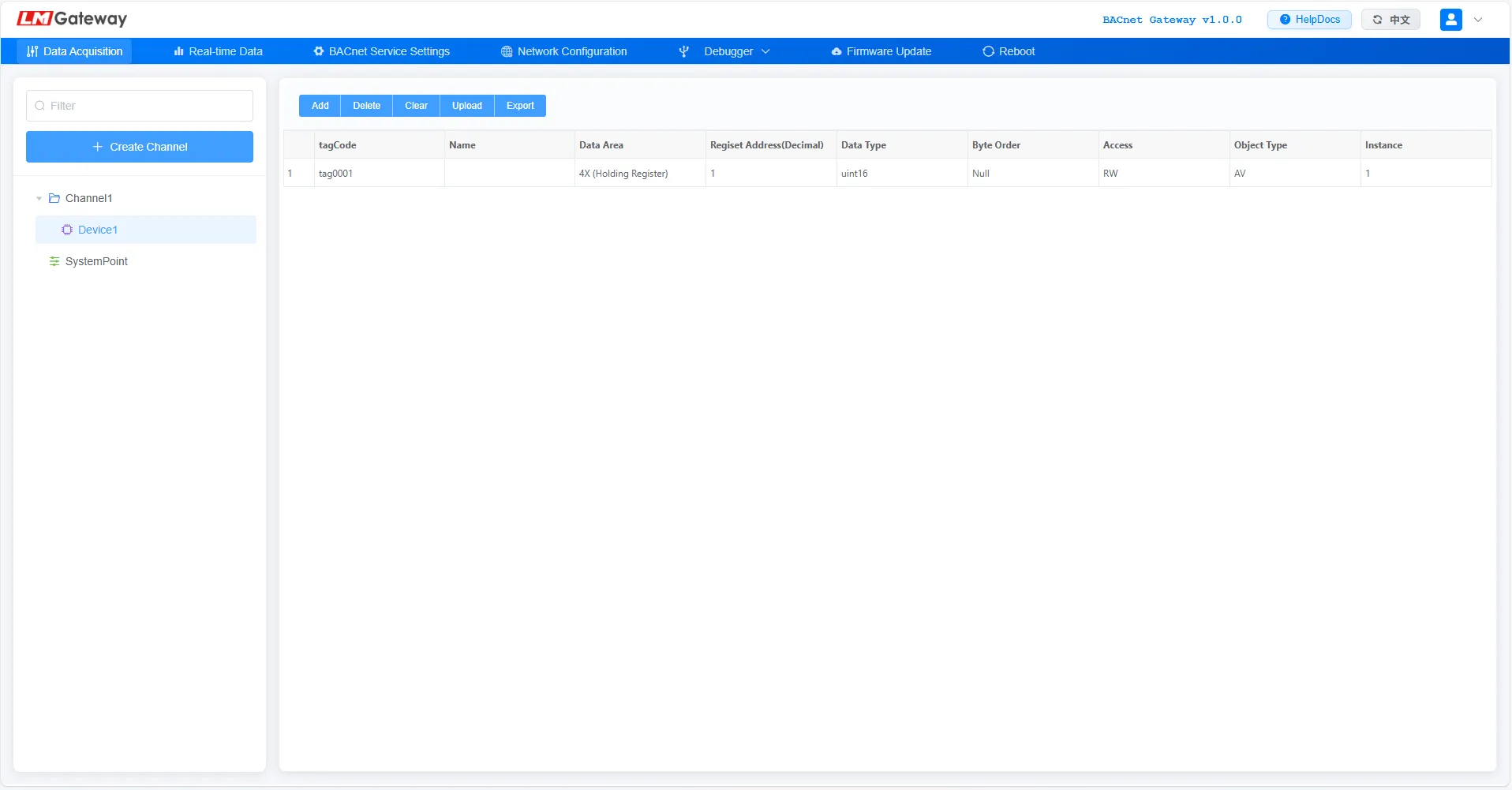Open the HelpDocs icon
The width and height of the screenshot is (1512, 790).
(x=1284, y=19)
